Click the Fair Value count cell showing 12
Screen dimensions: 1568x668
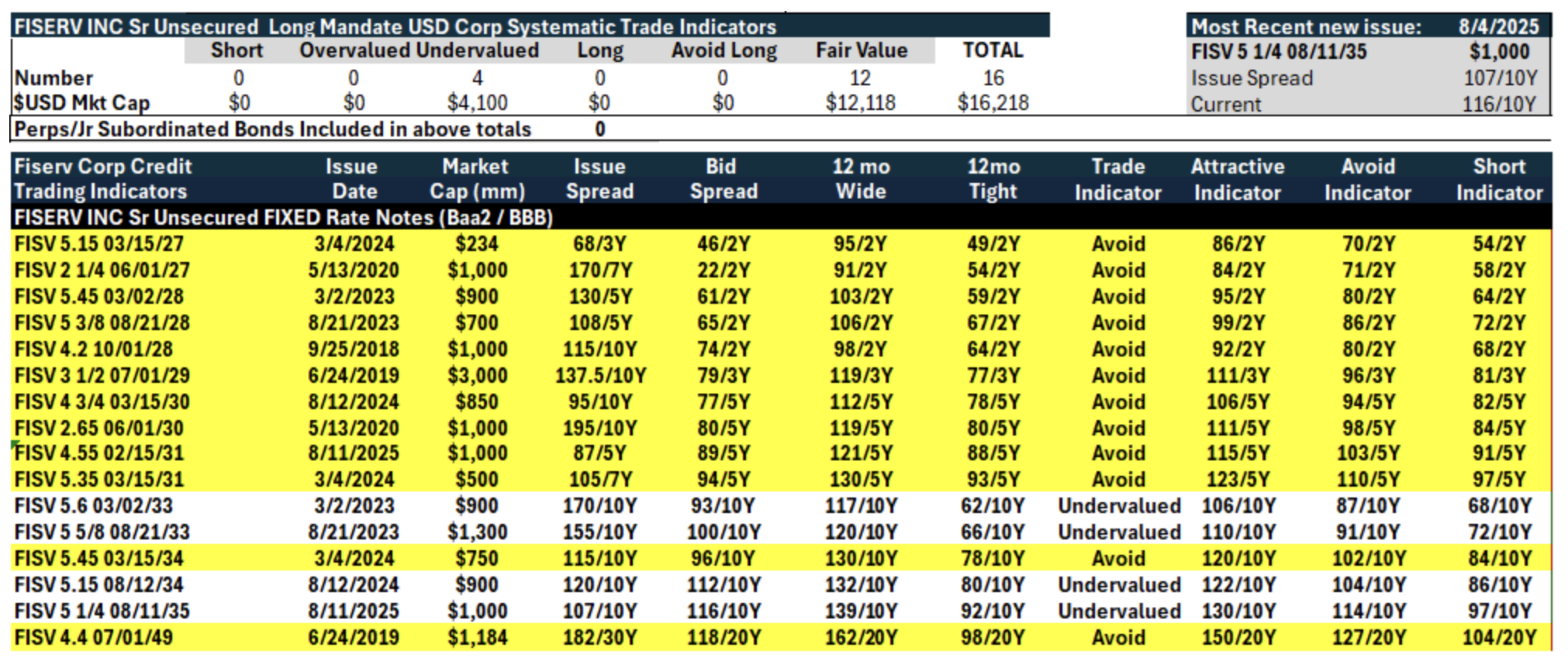860,78
